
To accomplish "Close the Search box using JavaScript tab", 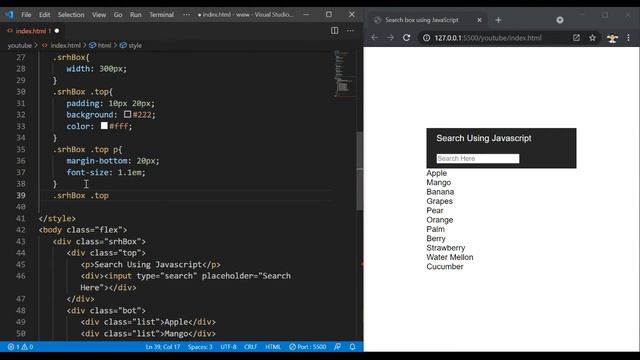I will (x=480, y=20).
